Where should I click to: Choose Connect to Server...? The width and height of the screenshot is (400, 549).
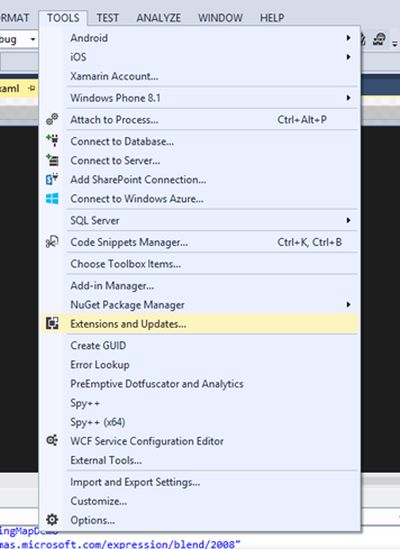pos(200,160)
